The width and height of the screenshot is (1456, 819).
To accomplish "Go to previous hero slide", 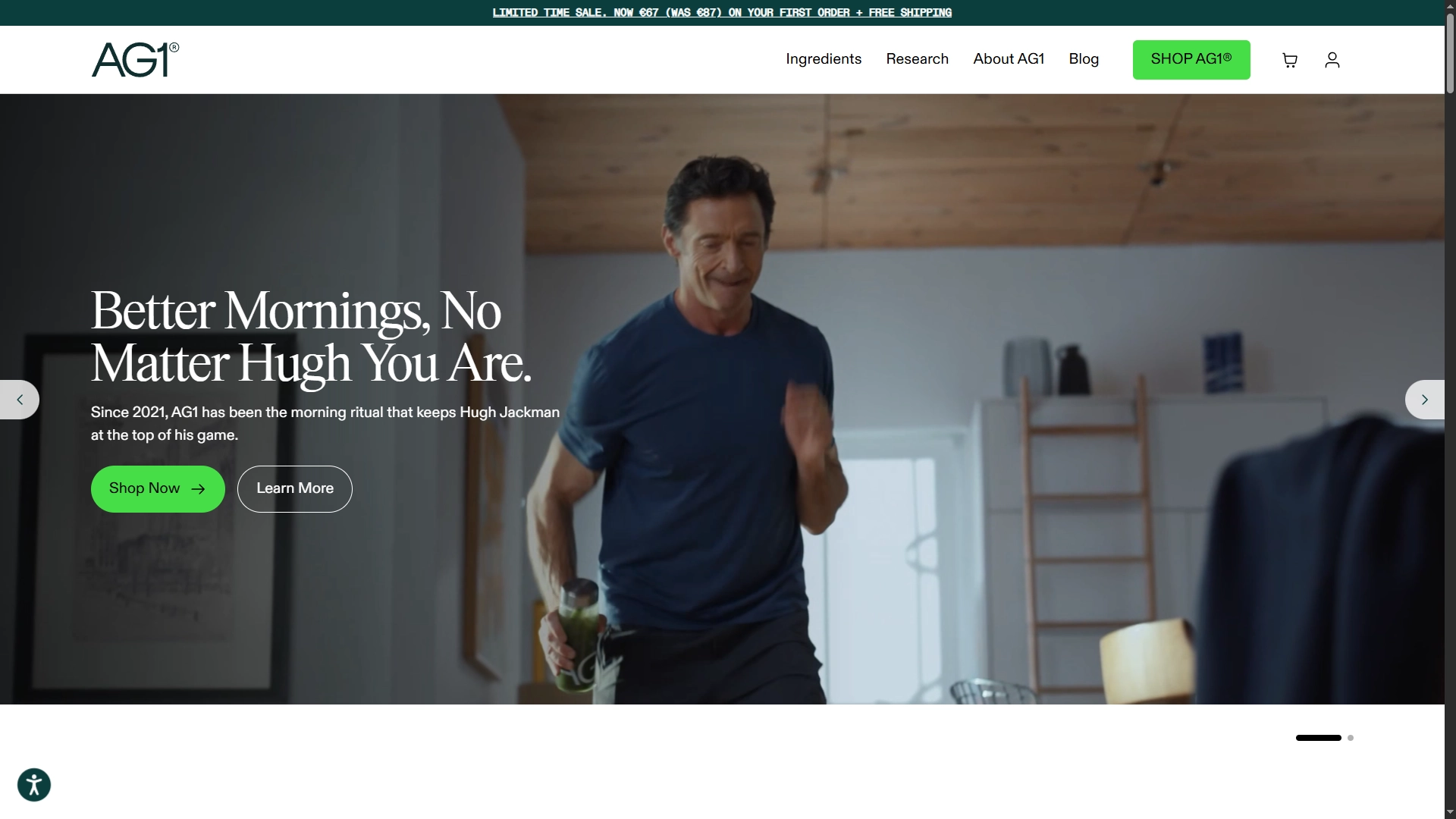I will (20, 400).
